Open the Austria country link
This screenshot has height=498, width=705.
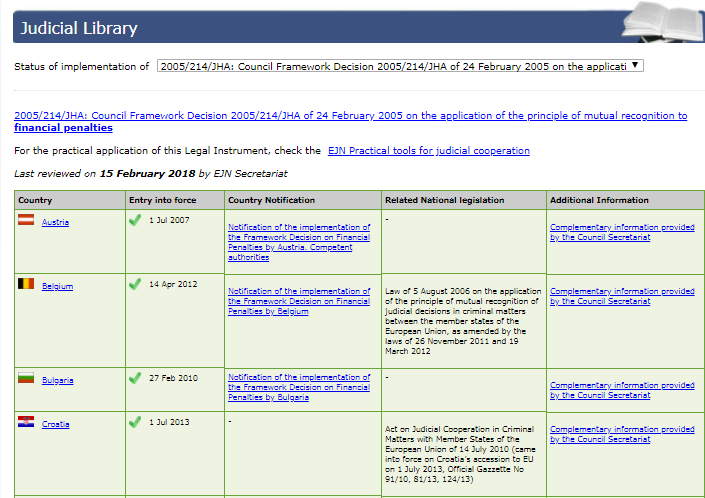click(x=55, y=222)
